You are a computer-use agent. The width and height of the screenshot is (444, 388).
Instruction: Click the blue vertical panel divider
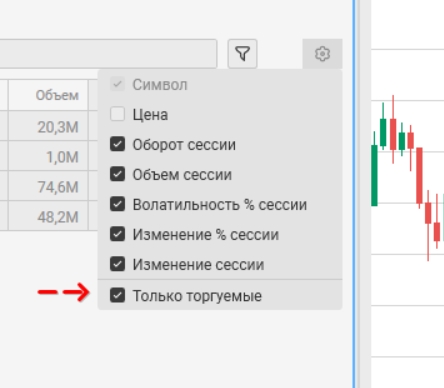coord(354,194)
